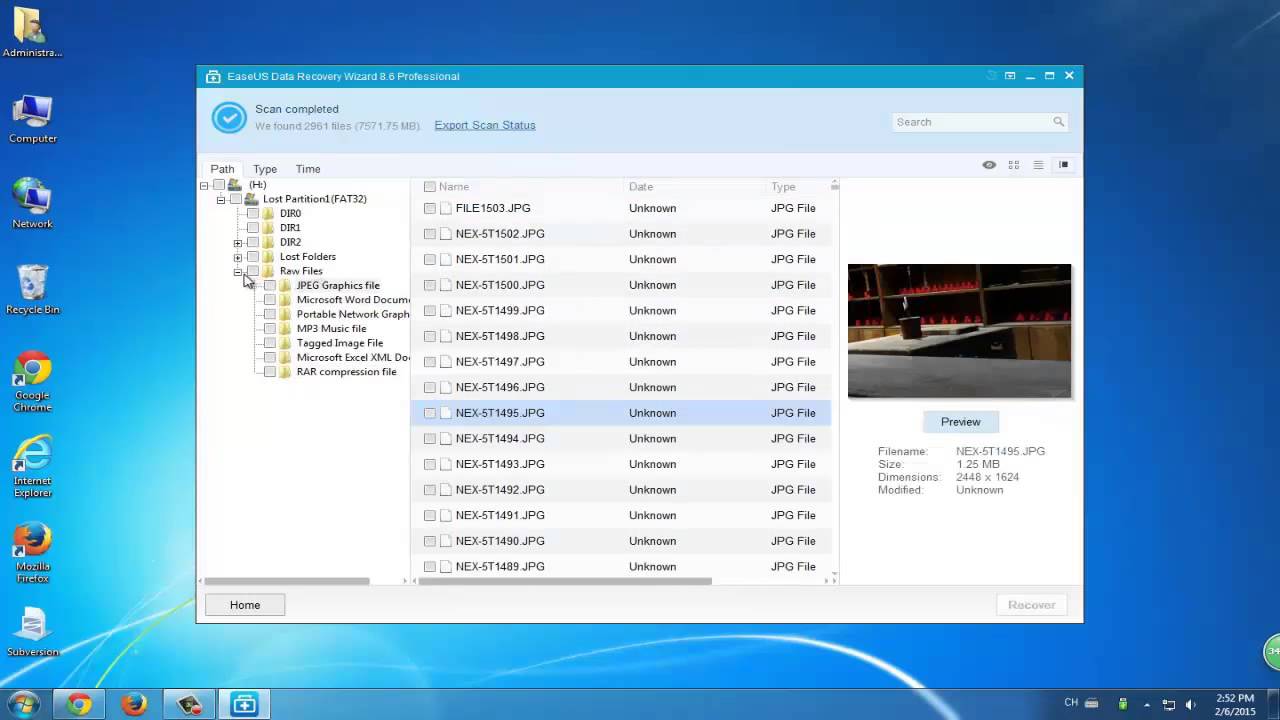
Task: Expand the DIR2 folder node
Action: click(238, 243)
